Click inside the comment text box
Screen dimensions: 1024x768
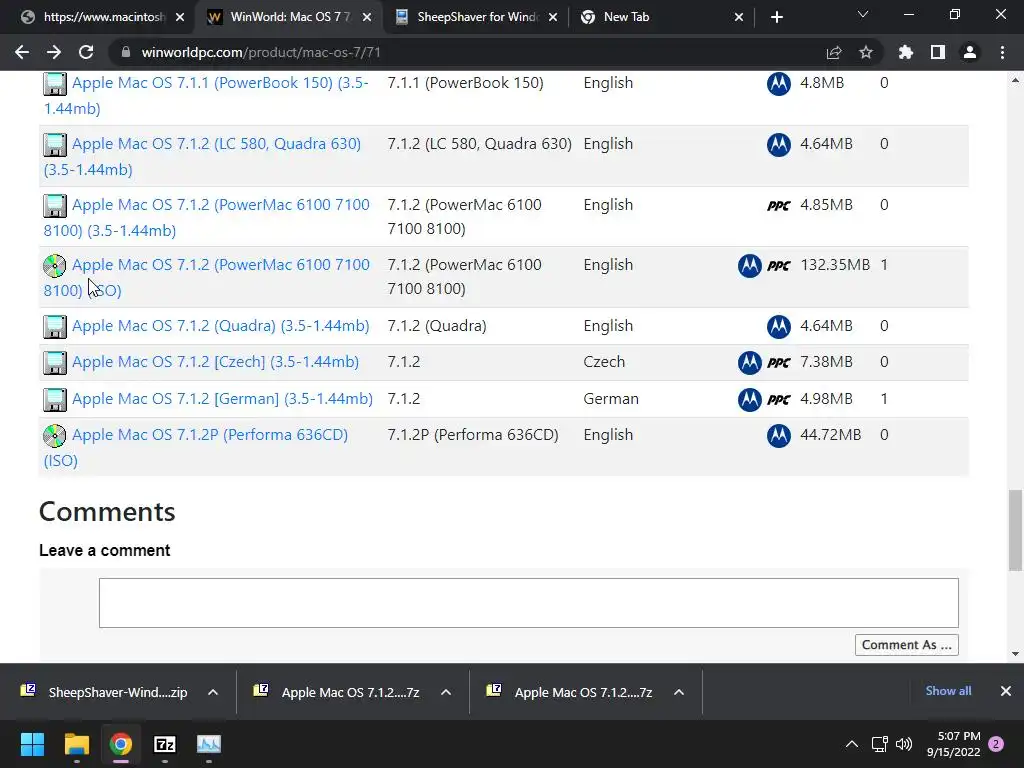(x=529, y=603)
